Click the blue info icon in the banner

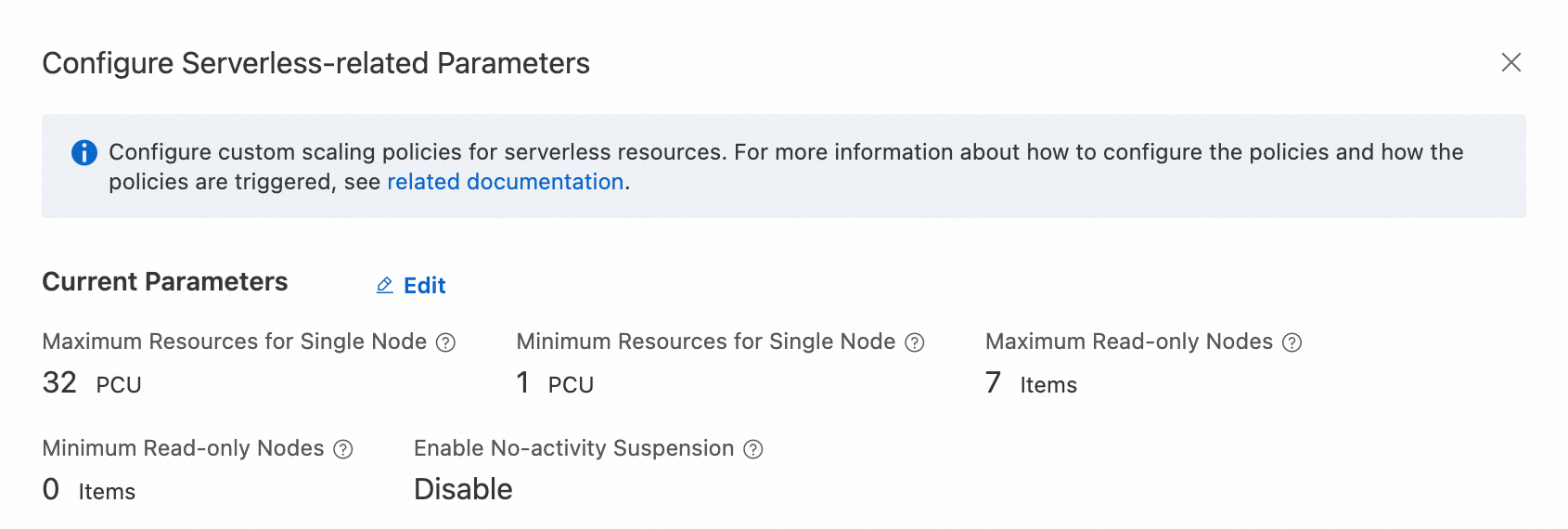84,152
